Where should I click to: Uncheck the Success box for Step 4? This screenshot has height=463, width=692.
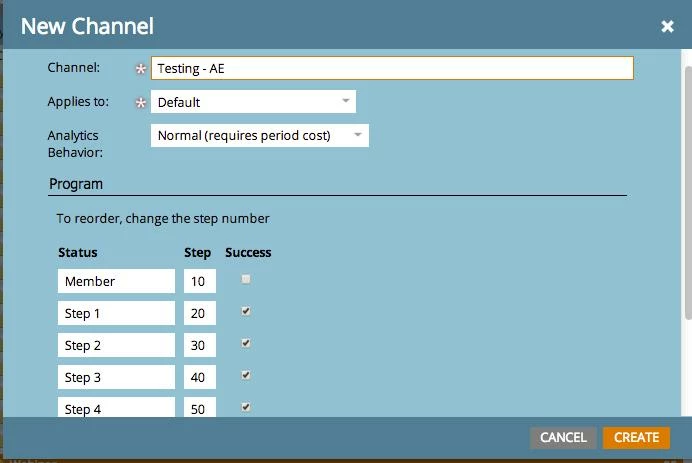tap(246, 407)
